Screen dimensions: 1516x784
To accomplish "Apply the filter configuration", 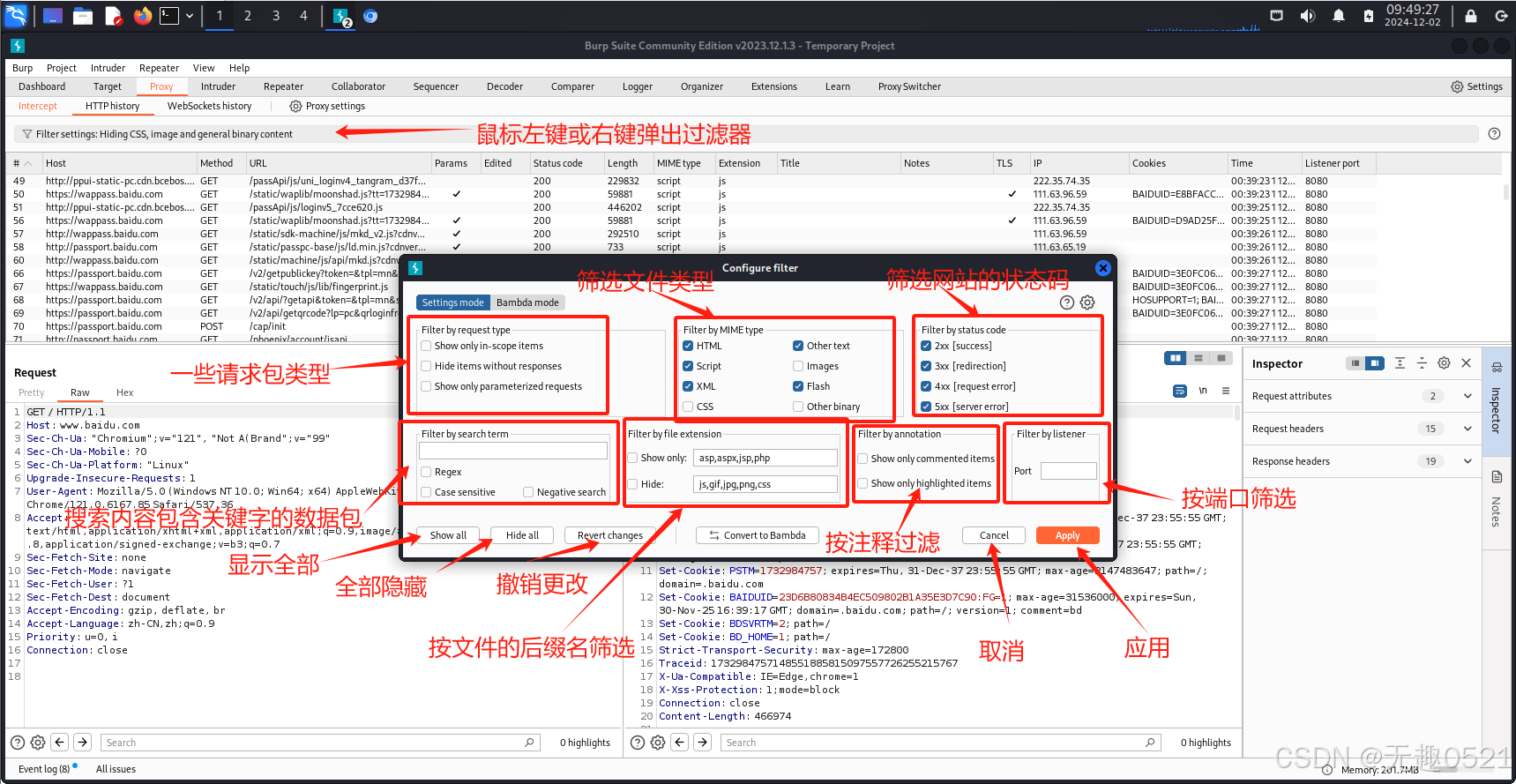I will tap(1067, 535).
